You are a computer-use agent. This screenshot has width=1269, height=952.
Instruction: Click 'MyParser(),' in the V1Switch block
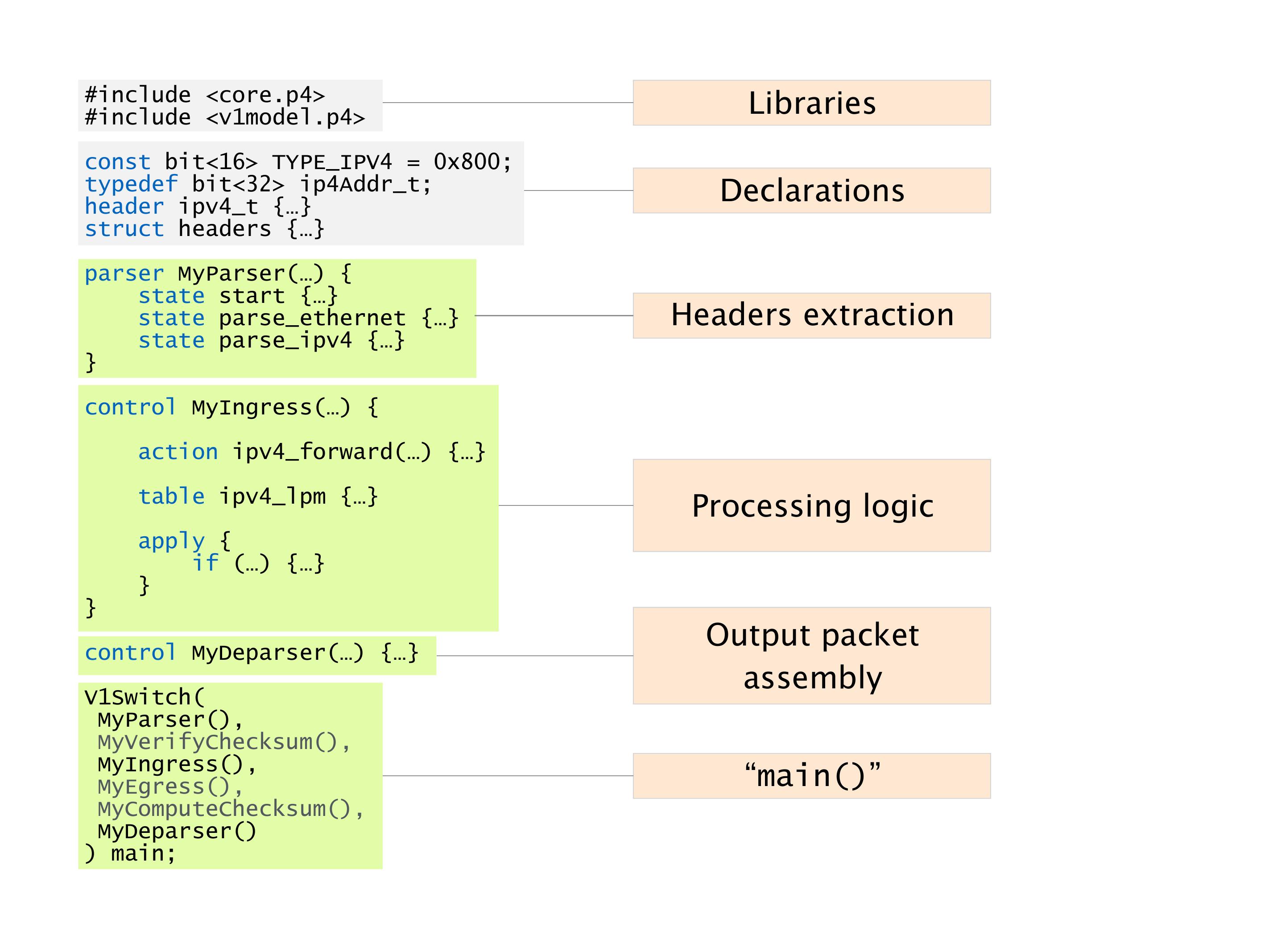coord(171,720)
